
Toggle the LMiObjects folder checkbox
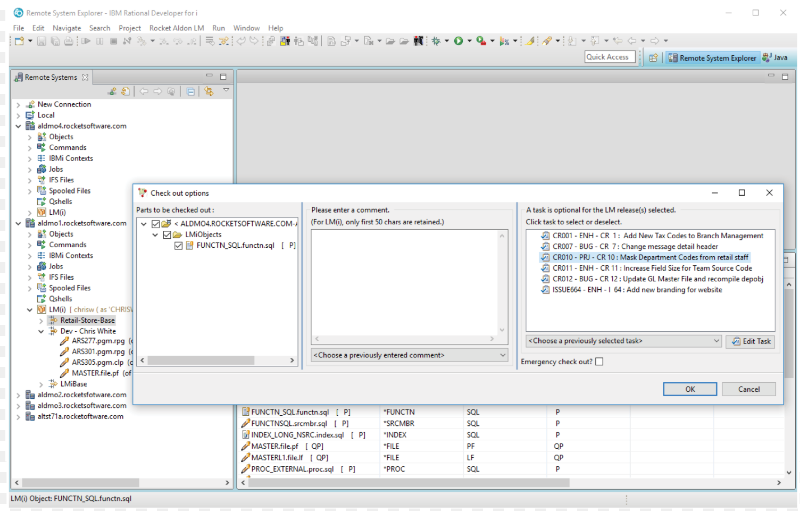pos(166,234)
